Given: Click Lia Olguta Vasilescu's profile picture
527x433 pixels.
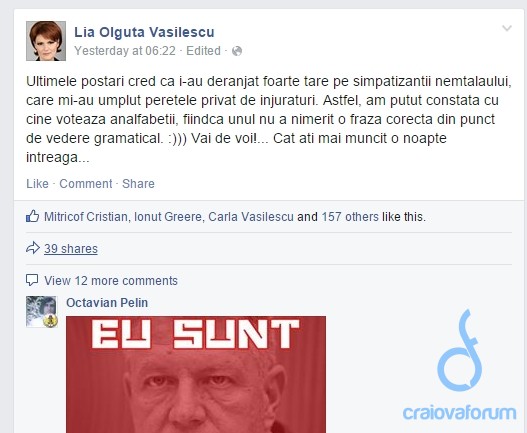Looking at the screenshot, I should [x=46, y=41].
